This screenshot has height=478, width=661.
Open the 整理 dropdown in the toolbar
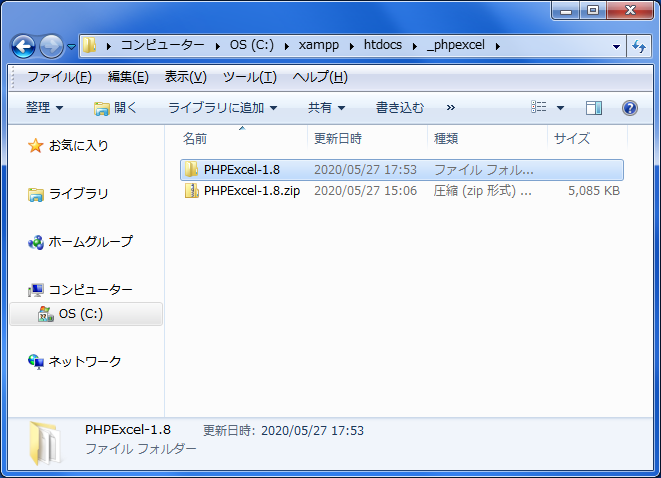(x=45, y=108)
